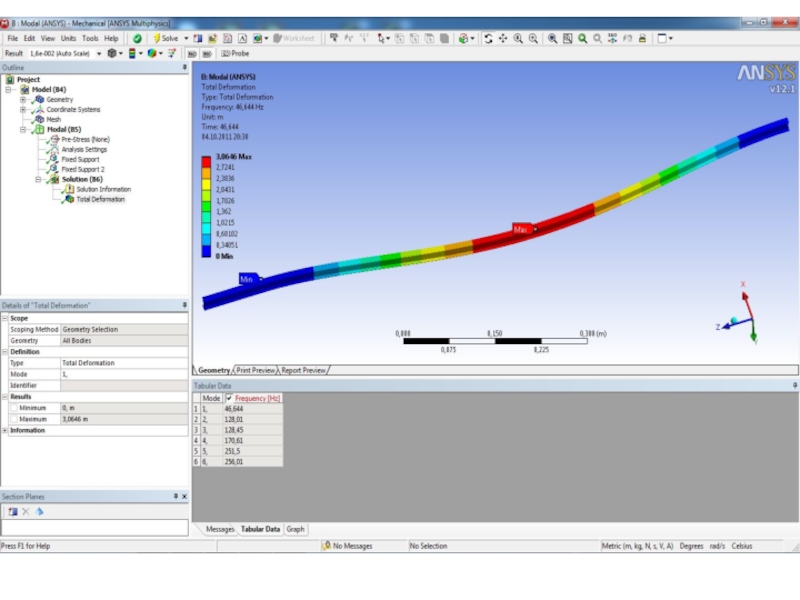
Task: Open the Result scale dropdown
Action: coord(99,54)
